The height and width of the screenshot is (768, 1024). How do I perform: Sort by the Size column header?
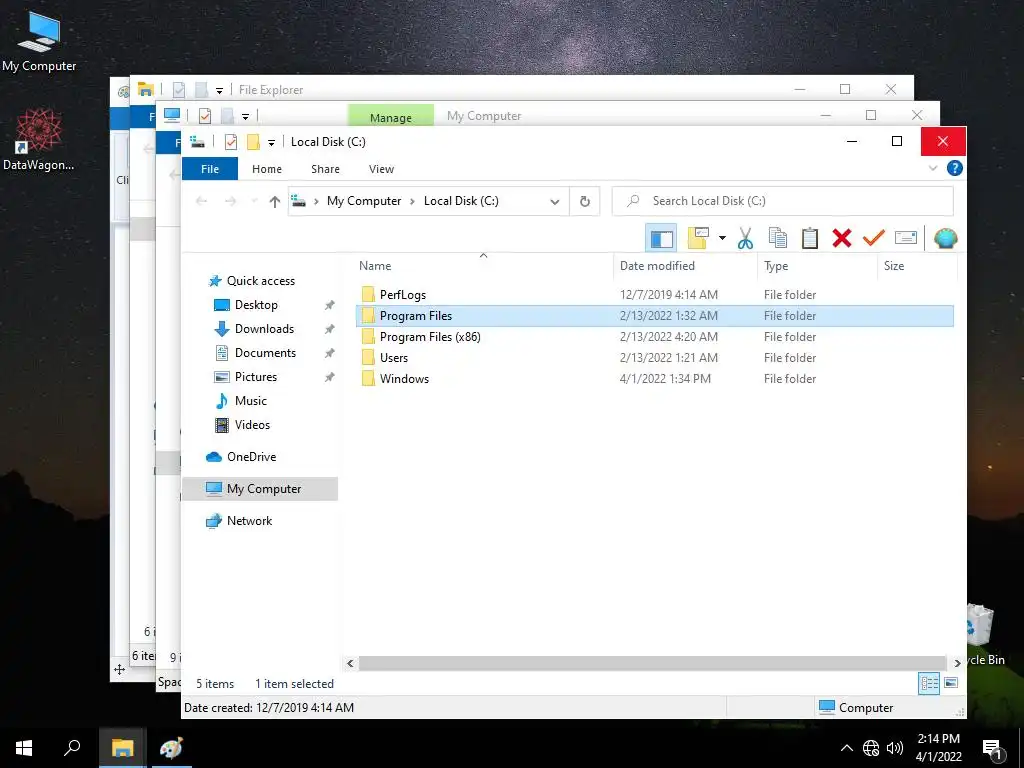(893, 266)
